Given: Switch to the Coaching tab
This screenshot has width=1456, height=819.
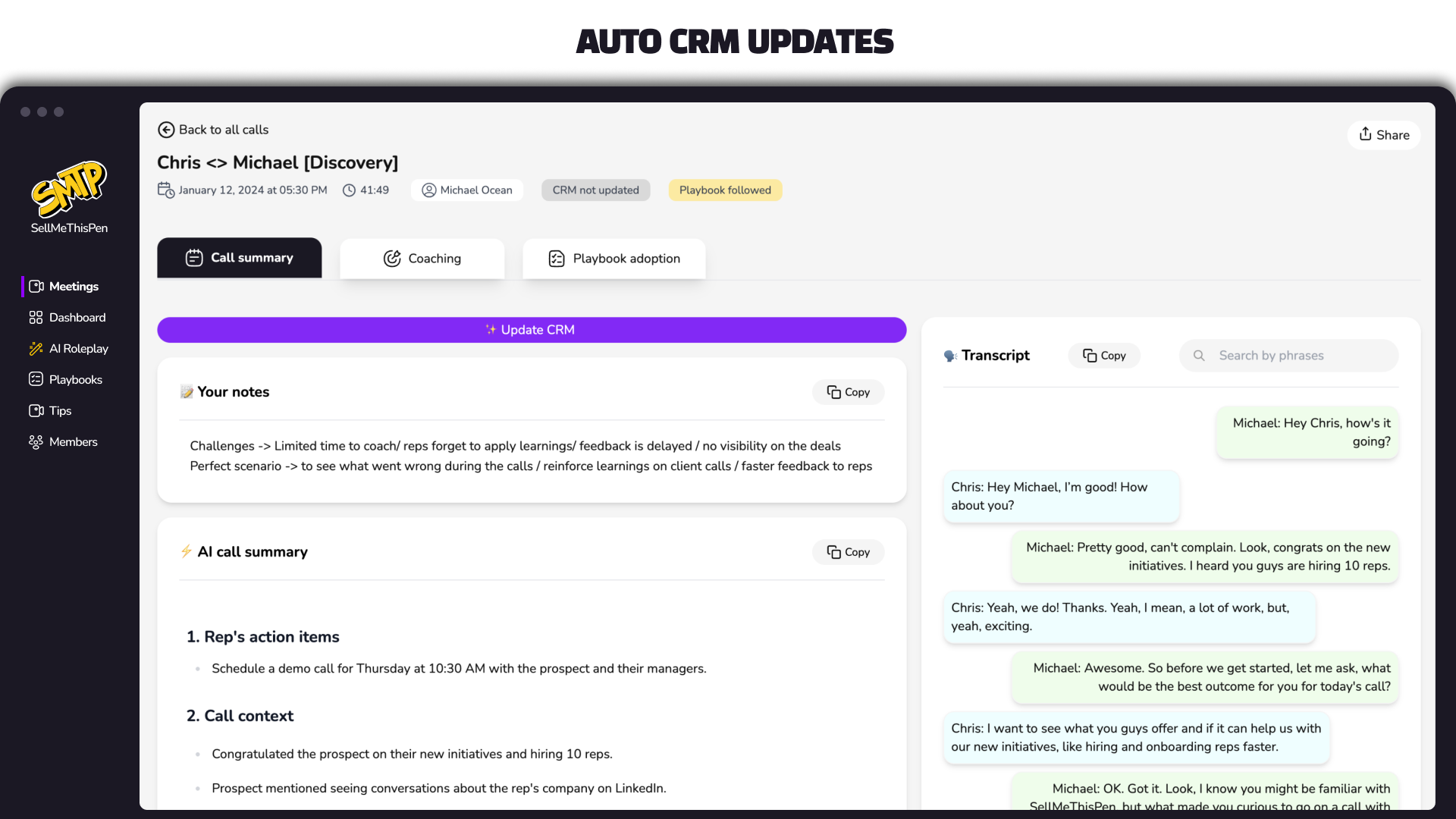Looking at the screenshot, I should [422, 259].
